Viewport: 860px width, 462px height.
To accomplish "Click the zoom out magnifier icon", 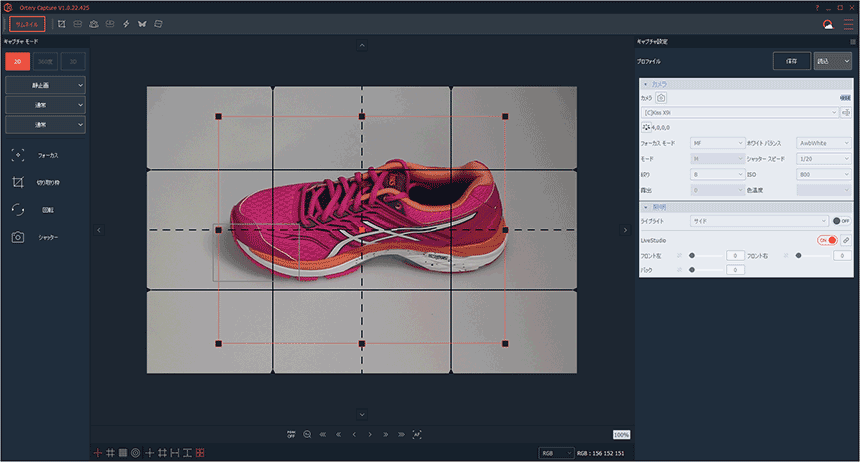I will (x=307, y=435).
